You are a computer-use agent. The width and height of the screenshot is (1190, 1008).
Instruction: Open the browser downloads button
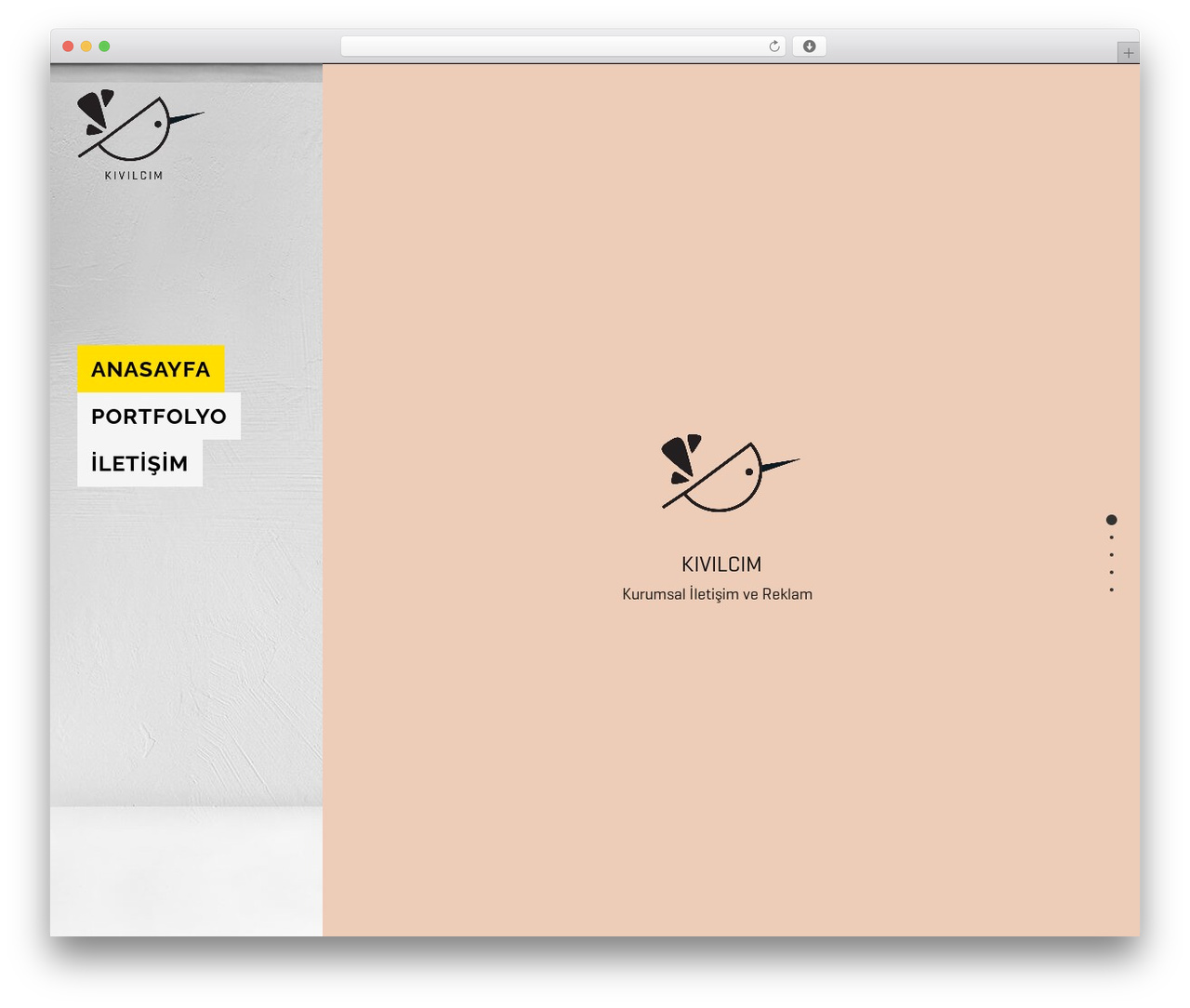tap(809, 46)
